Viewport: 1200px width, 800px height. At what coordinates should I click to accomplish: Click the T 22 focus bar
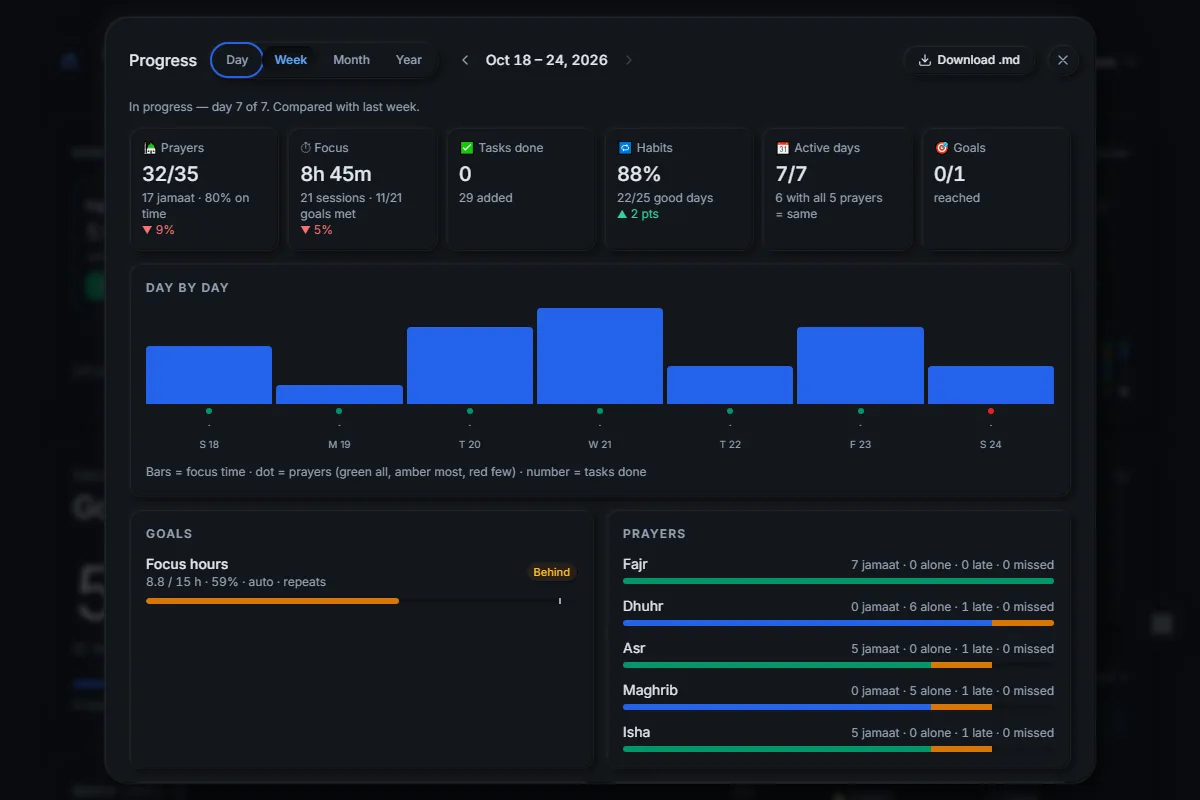[x=730, y=385]
